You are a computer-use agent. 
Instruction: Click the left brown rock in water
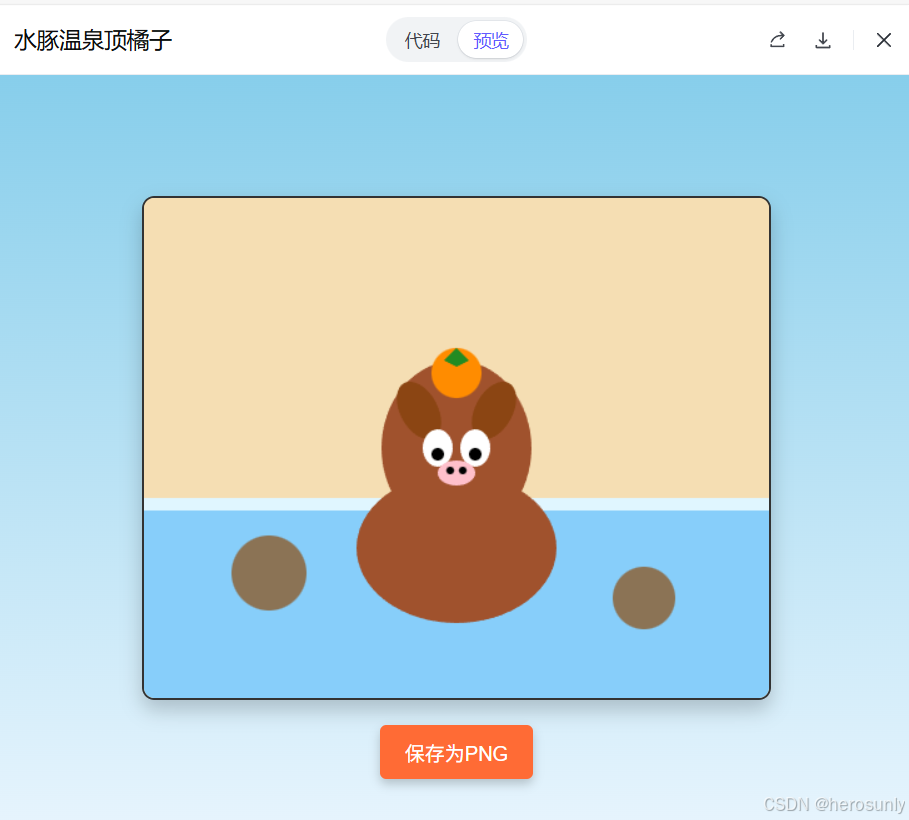click(268, 573)
